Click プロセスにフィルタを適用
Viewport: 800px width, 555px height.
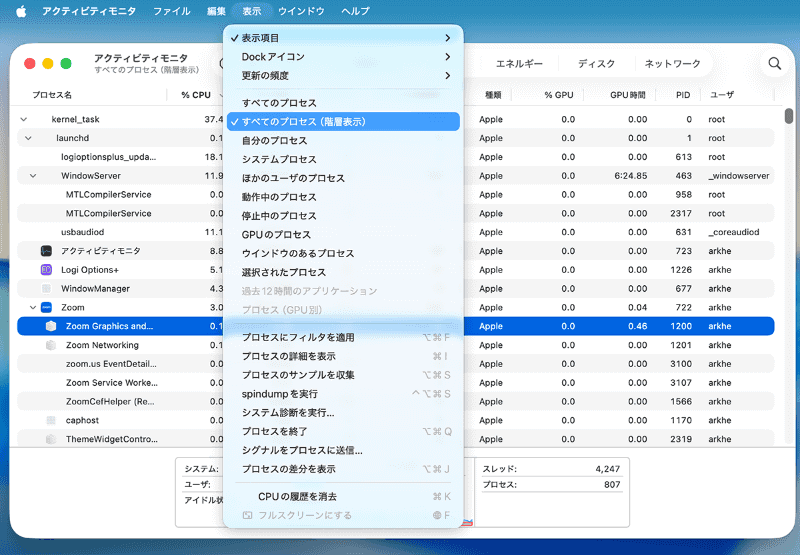(343, 338)
